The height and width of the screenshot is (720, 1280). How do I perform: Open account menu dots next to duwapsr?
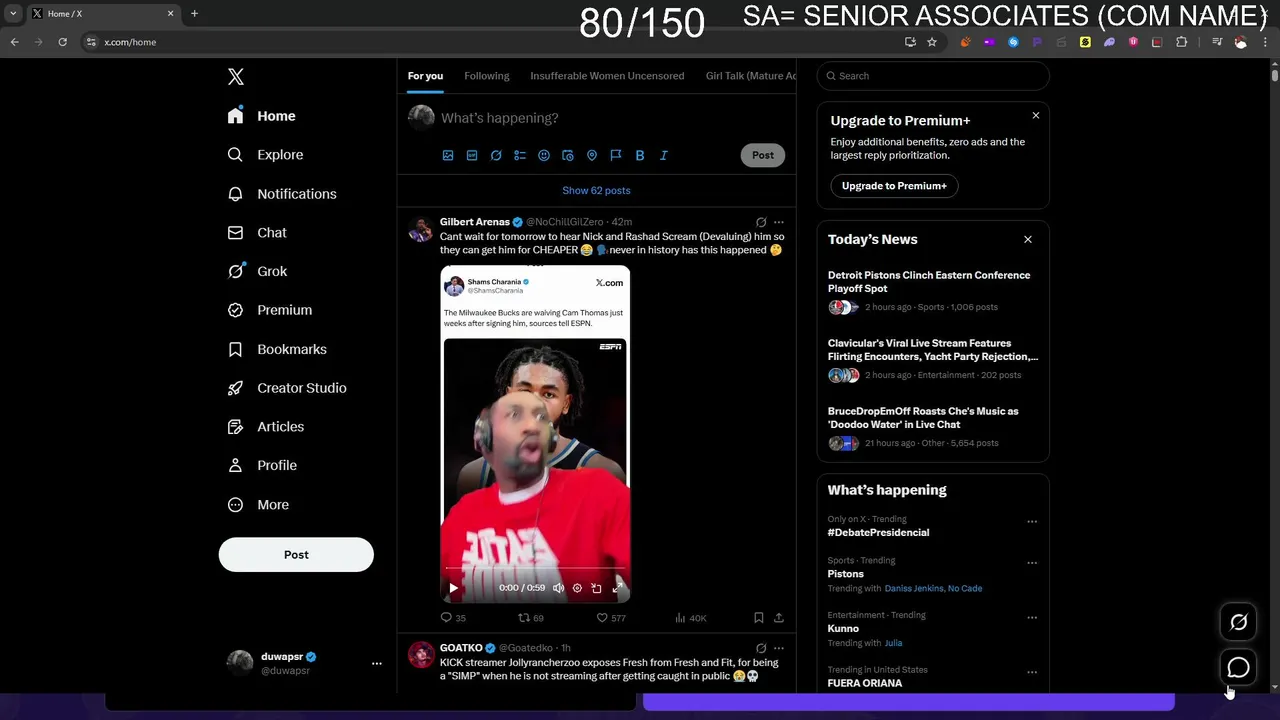click(x=377, y=663)
